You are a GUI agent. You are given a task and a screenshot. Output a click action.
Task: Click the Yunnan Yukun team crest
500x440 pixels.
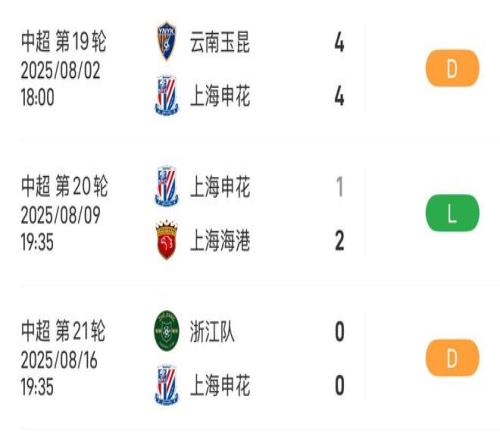[167, 41]
